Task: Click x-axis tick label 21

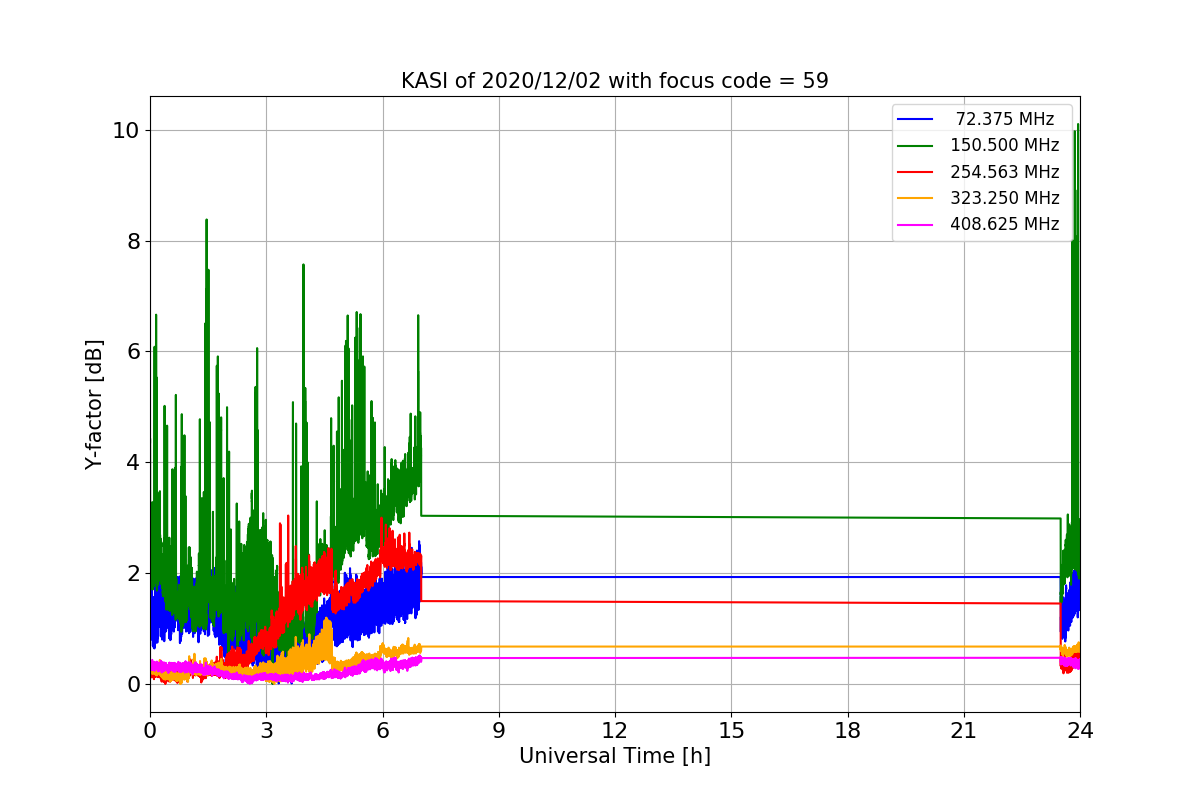Action: point(964,730)
